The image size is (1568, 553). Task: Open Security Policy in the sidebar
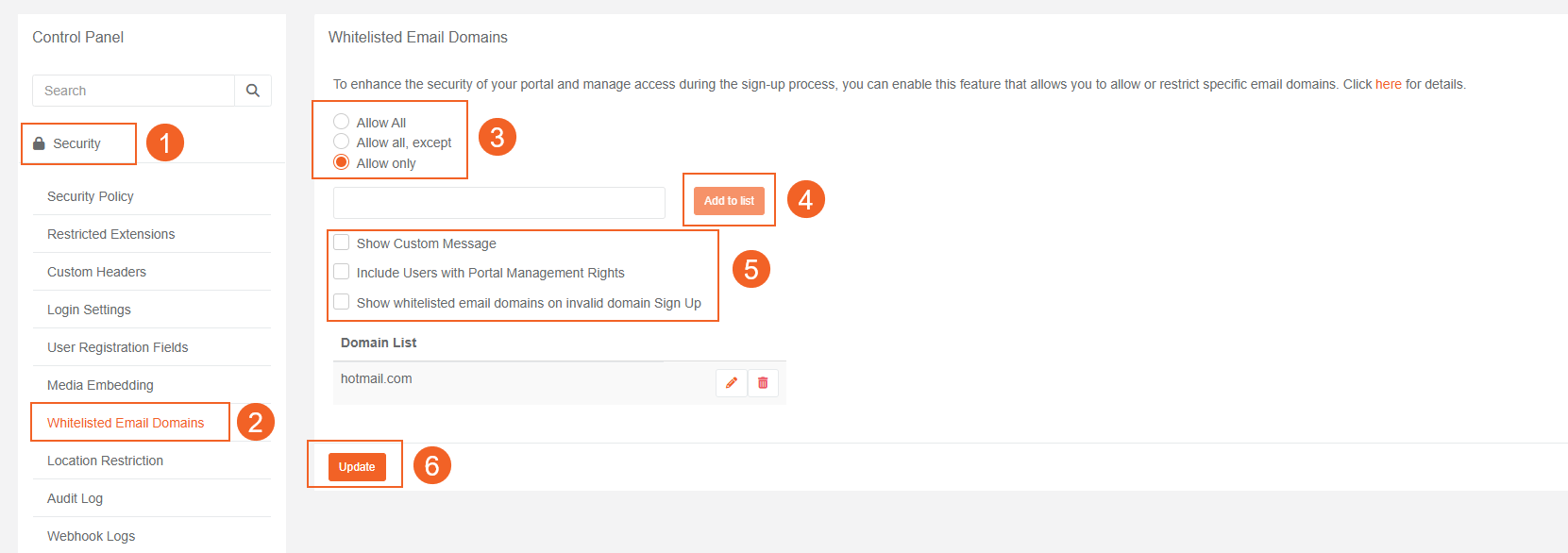click(91, 196)
